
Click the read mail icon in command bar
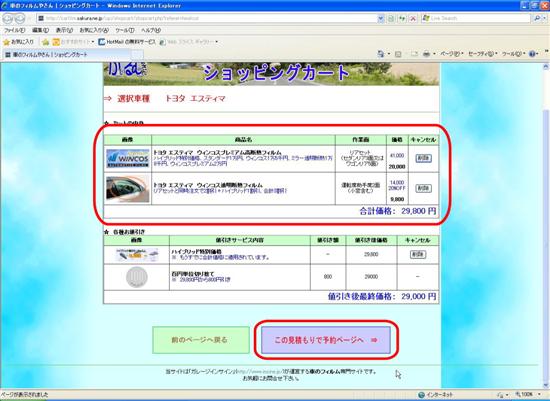(x=414, y=54)
